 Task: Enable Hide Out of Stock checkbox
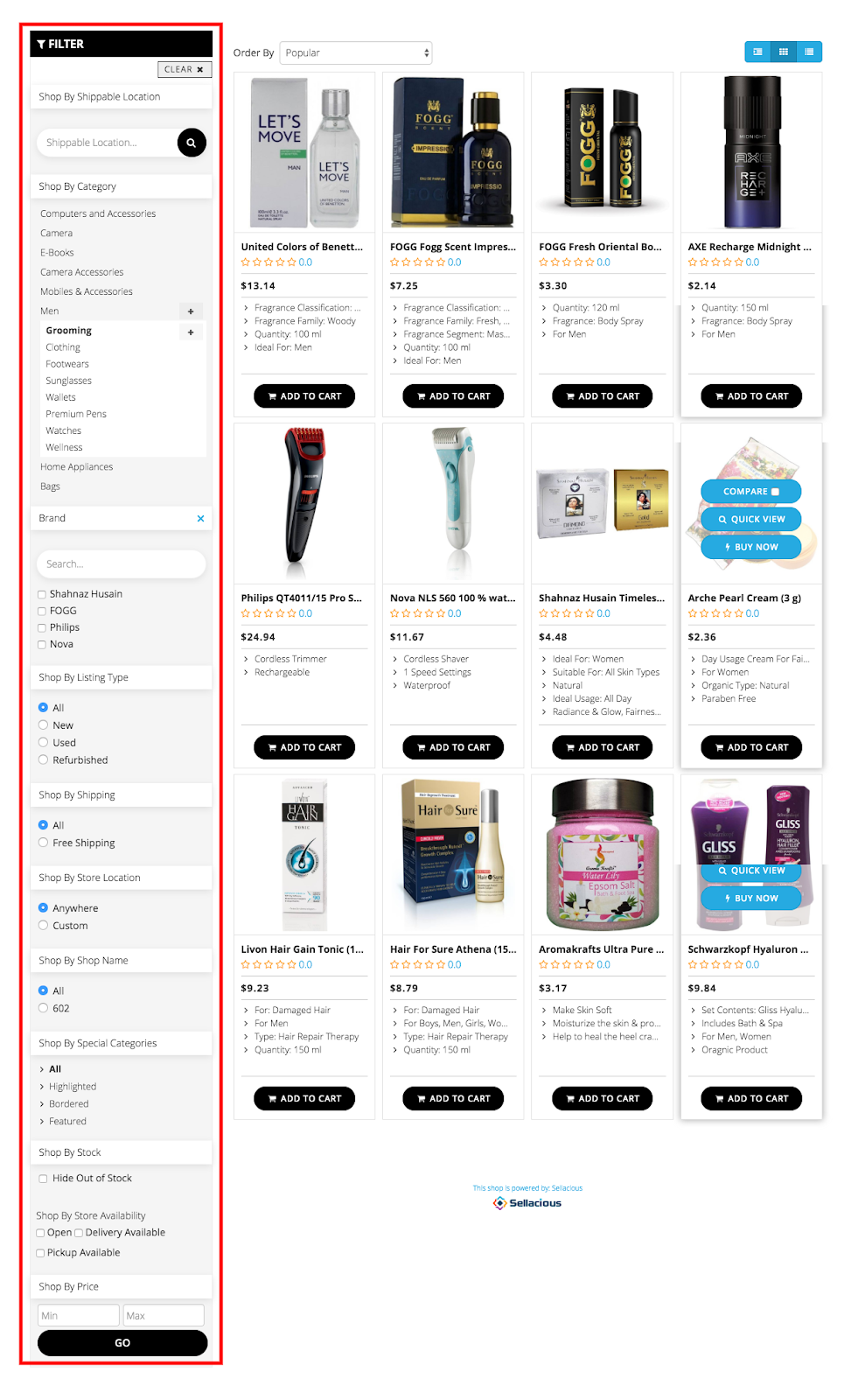[43, 1179]
